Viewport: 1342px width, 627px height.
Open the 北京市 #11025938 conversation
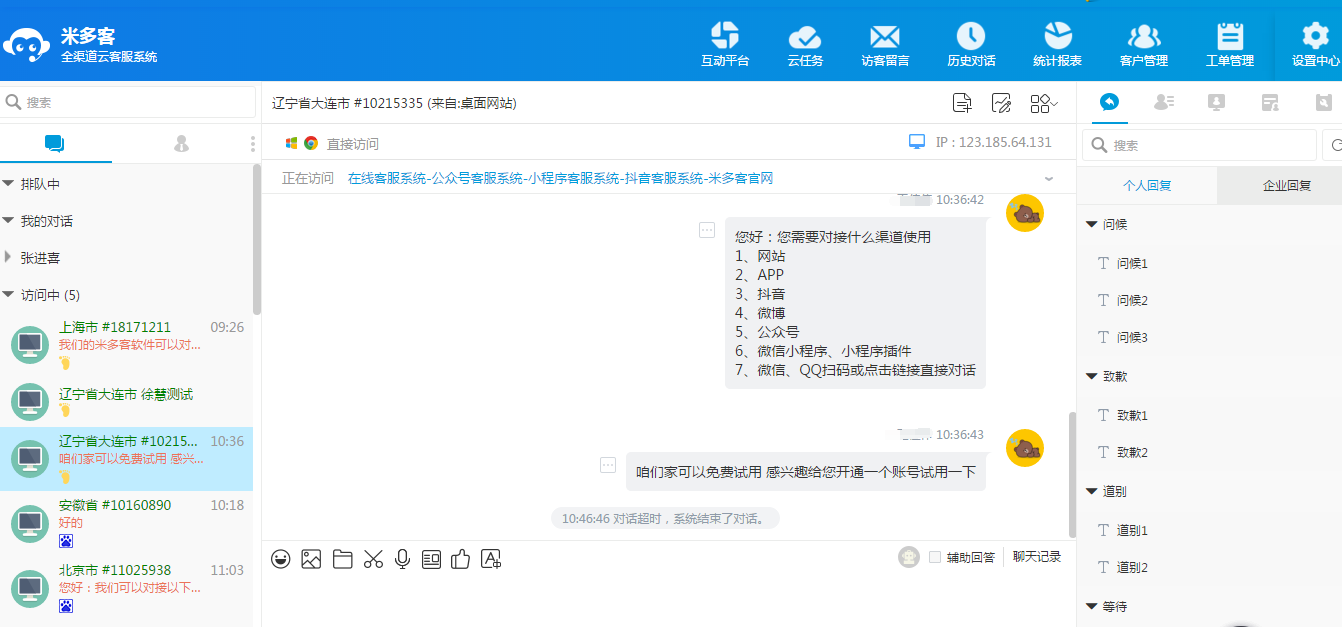pos(126,588)
